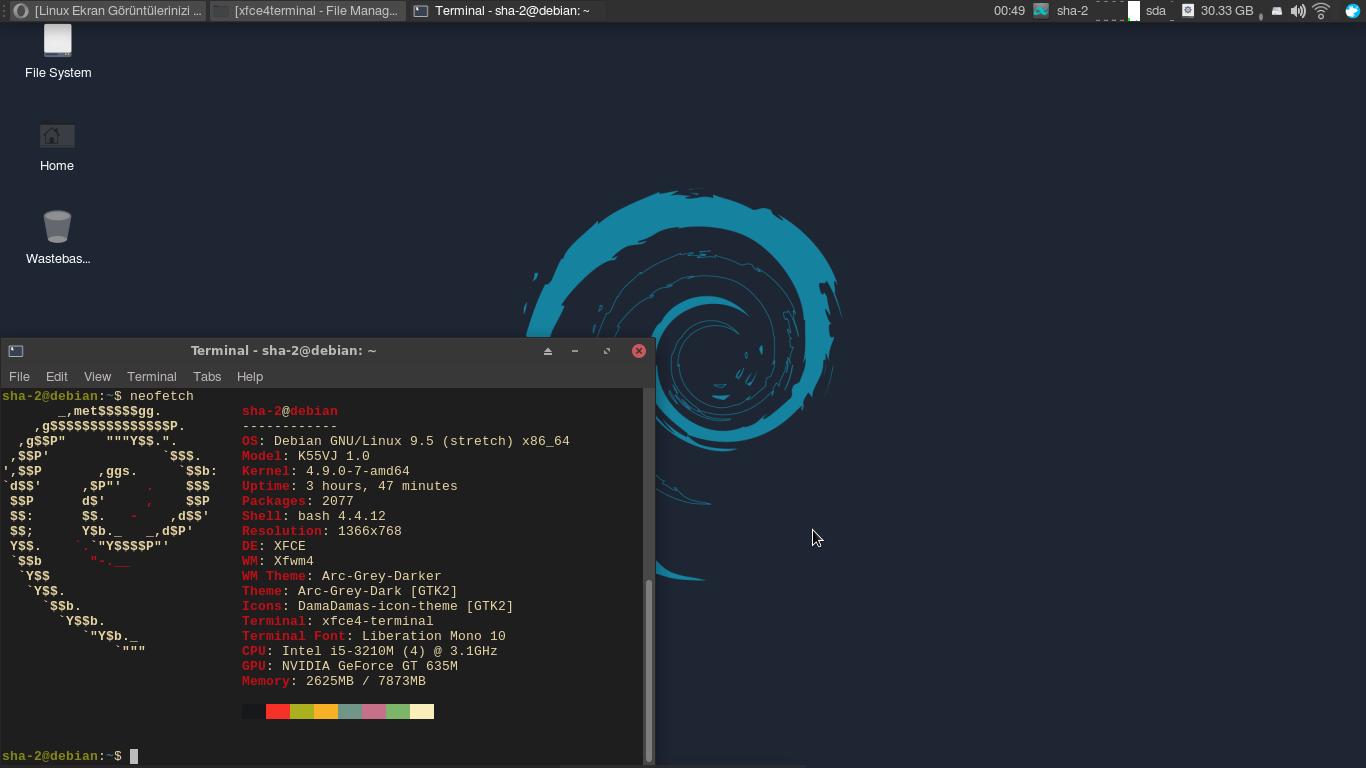Click the panel handle at far left

(x=4, y=11)
